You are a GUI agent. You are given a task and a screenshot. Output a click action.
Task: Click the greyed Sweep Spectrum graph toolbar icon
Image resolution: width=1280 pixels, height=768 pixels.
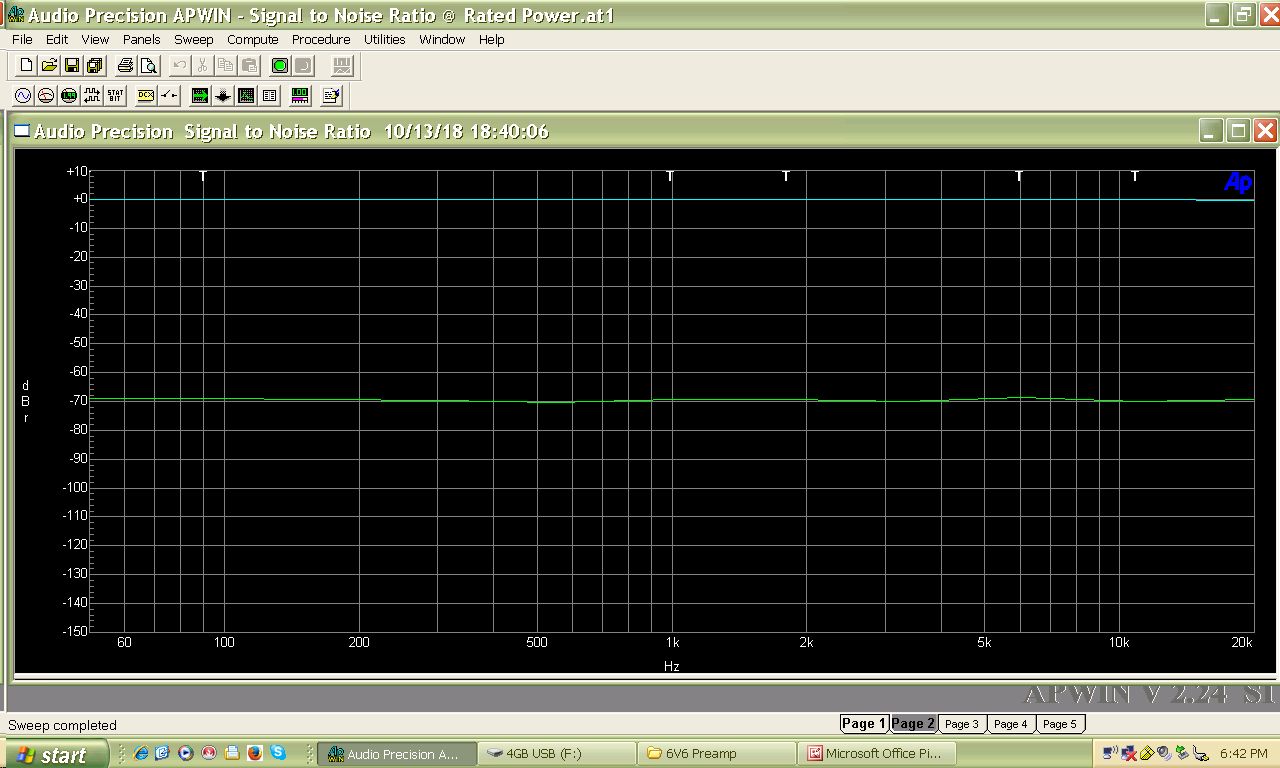[342, 65]
